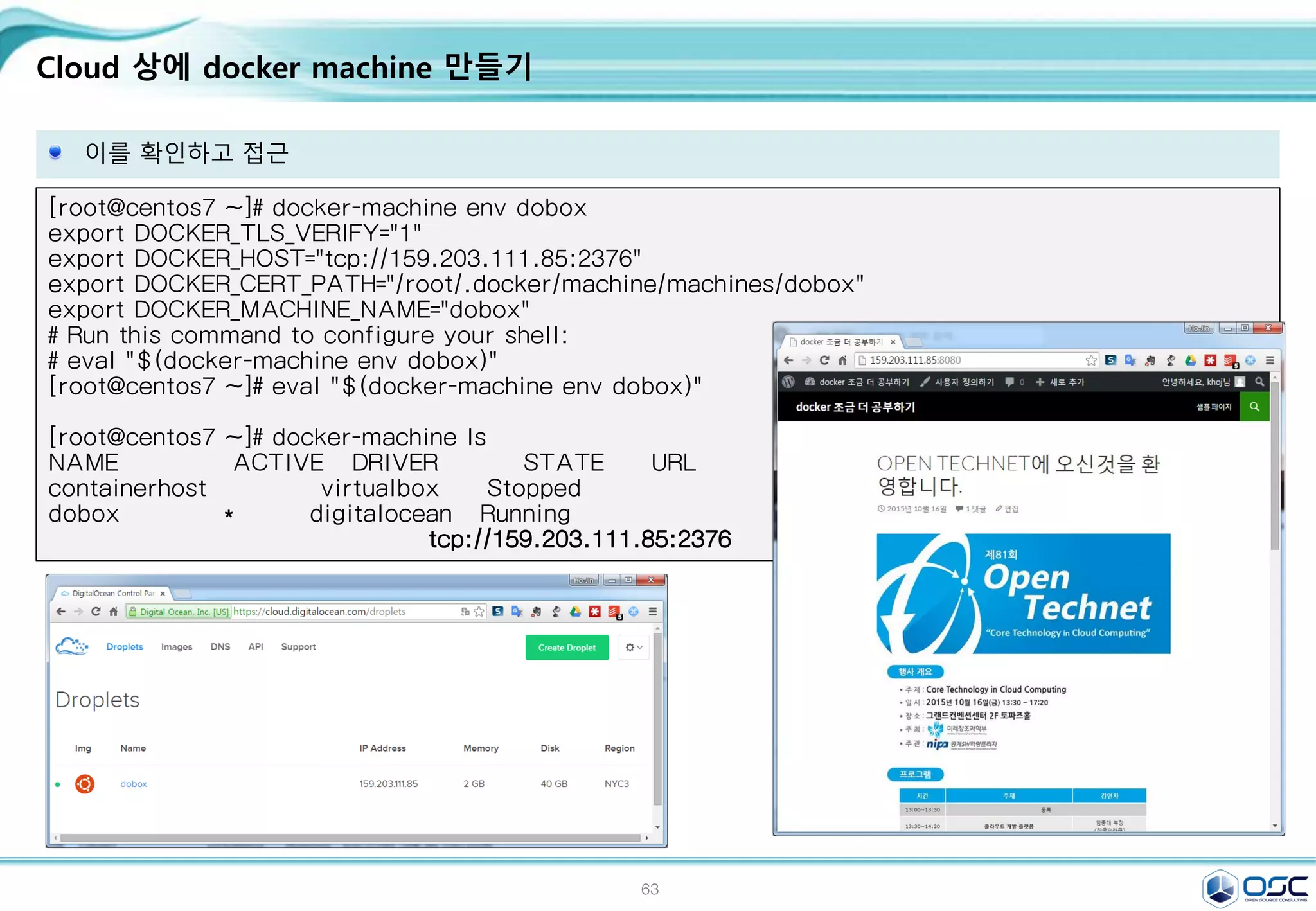Click red asterisk extension icon in DigitalOcean window

(595, 612)
